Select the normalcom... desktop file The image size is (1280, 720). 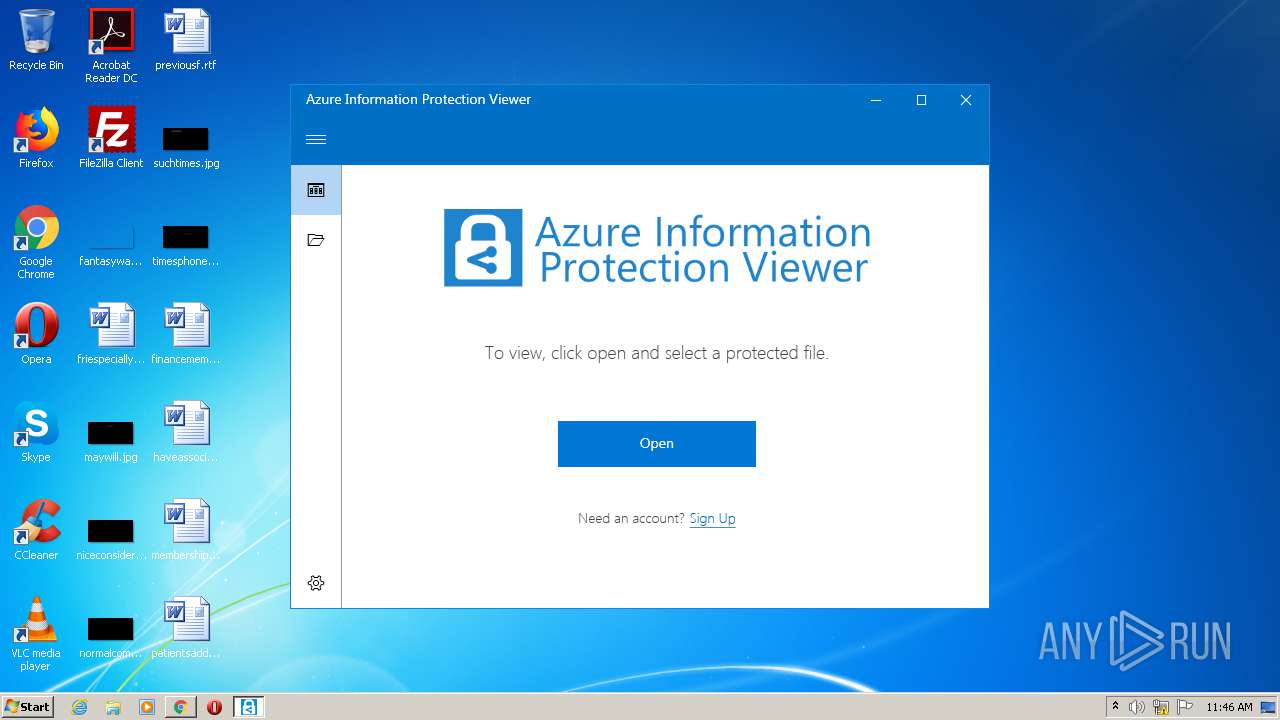tap(111, 637)
